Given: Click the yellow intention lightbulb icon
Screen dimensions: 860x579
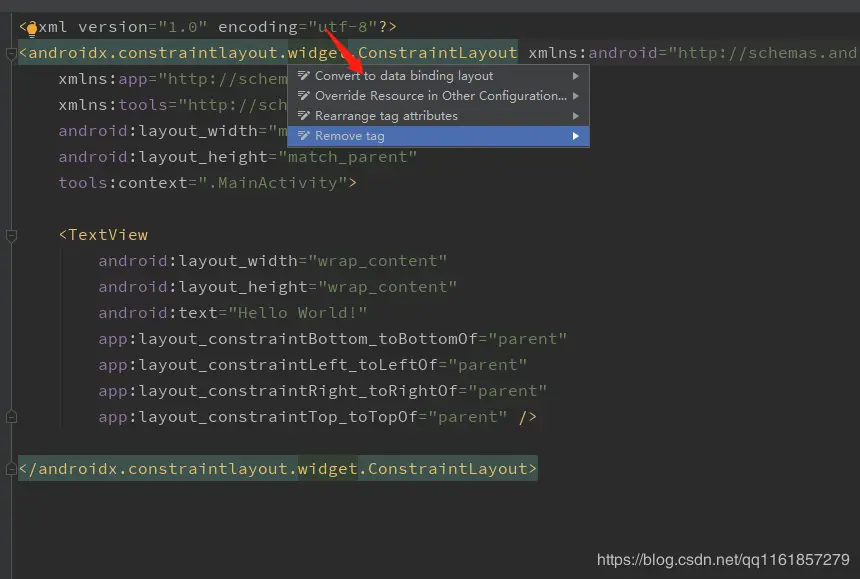Looking at the screenshot, I should pyautogui.click(x=32, y=30).
